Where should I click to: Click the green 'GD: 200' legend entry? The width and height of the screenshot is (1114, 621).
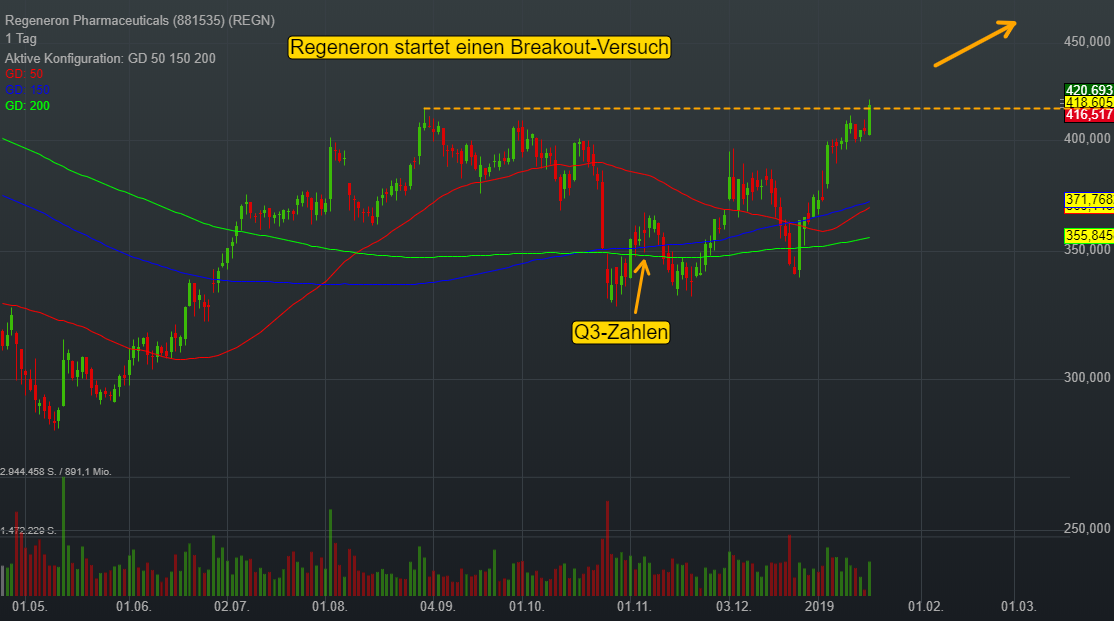coord(28,106)
